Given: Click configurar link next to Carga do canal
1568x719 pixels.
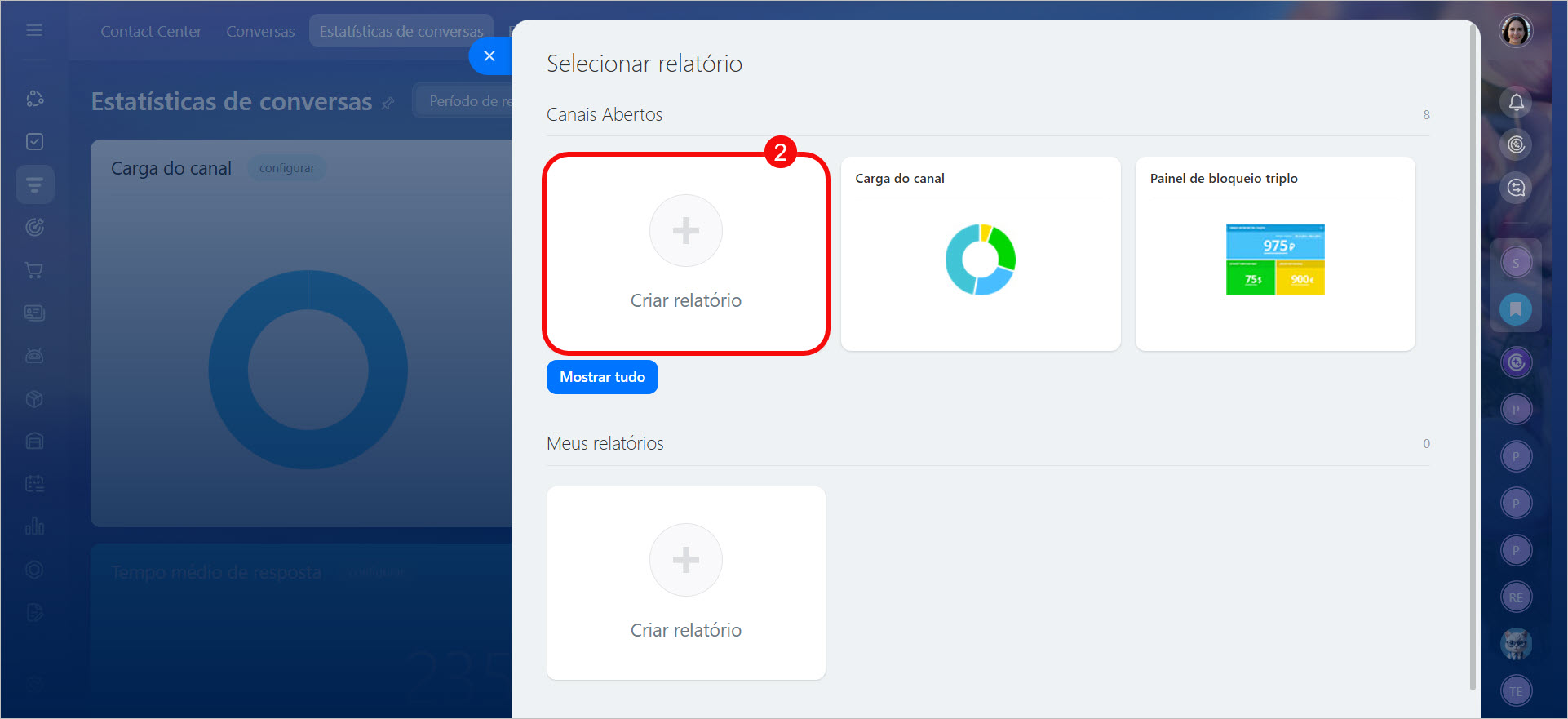Looking at the screenshot, I should point(286,168).
